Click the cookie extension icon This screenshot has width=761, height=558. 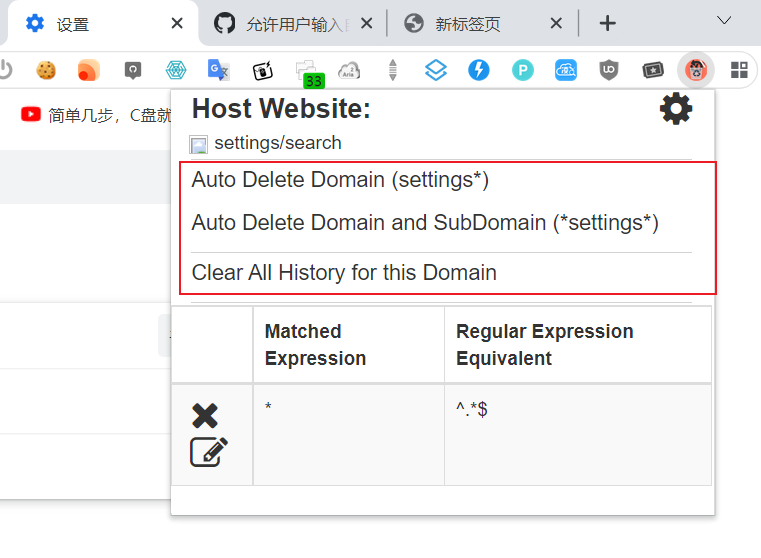coord(46,70)
